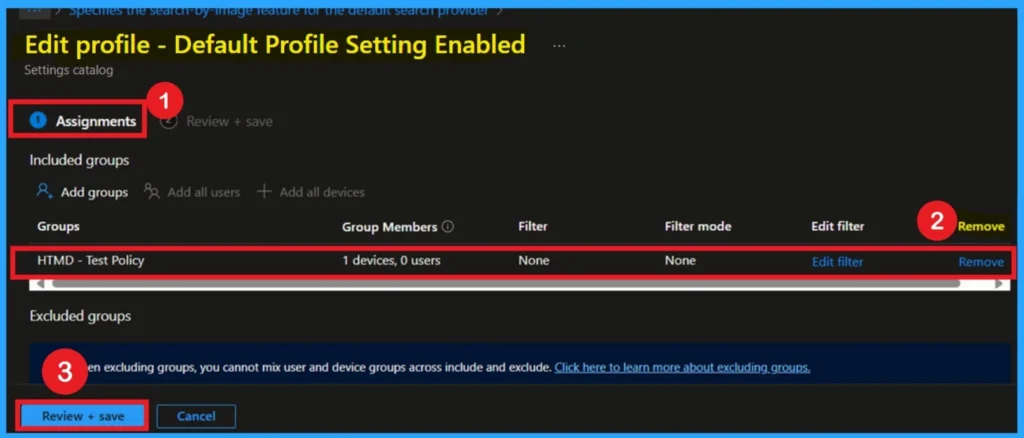Click the Add groups person icon
The width and height of the screenshot is (1024, 438).
45,192
